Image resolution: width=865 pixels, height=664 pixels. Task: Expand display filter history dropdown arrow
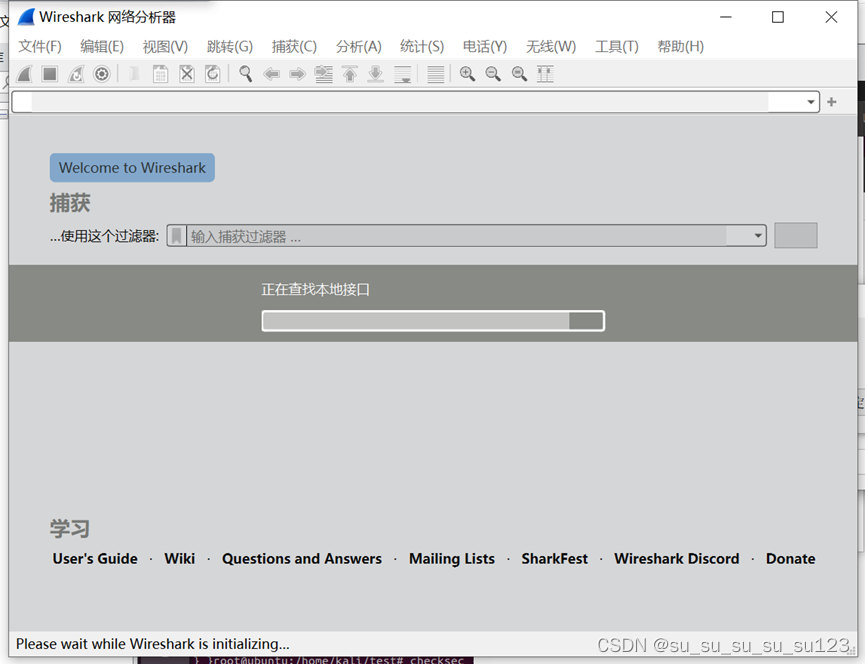[x=810, y=102]
